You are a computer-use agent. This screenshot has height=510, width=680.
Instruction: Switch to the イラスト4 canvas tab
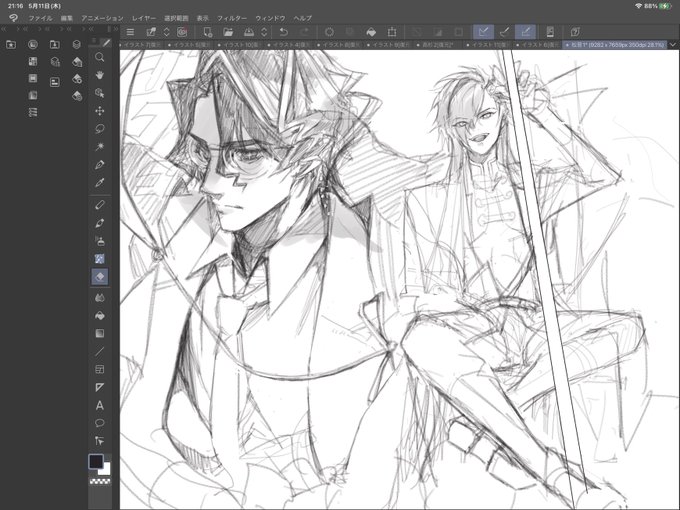click(x=288, y=45)
